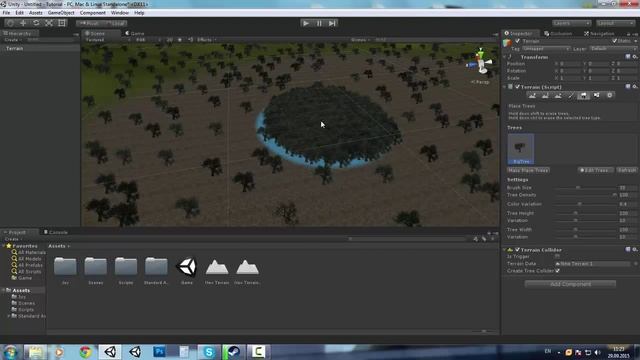Open Terrain Settings gear tool
Screen dimensions: 640x360
pyautogui.click(x=610, y=96)
